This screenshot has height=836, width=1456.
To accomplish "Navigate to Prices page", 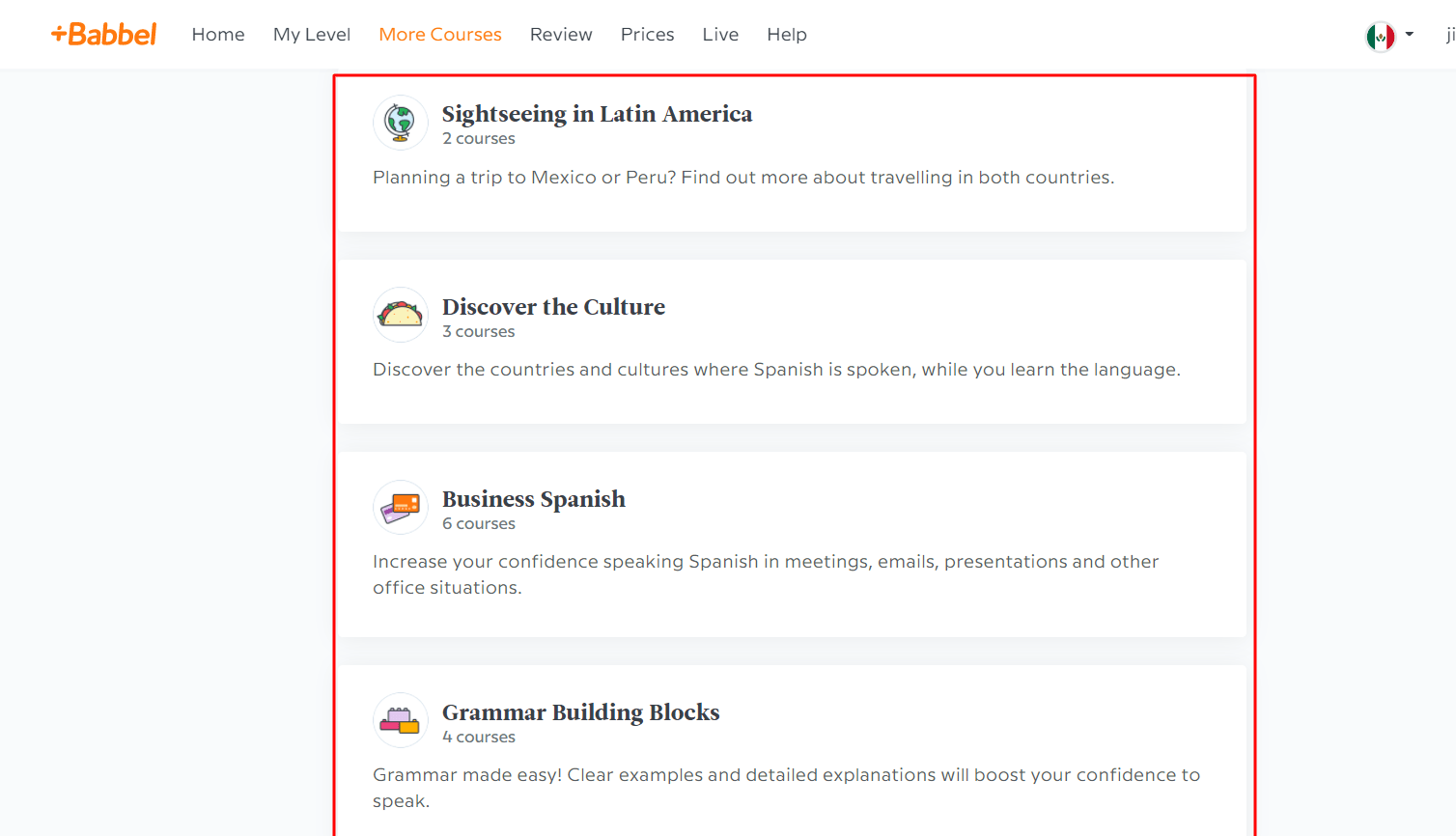I will tap(647, 35).
